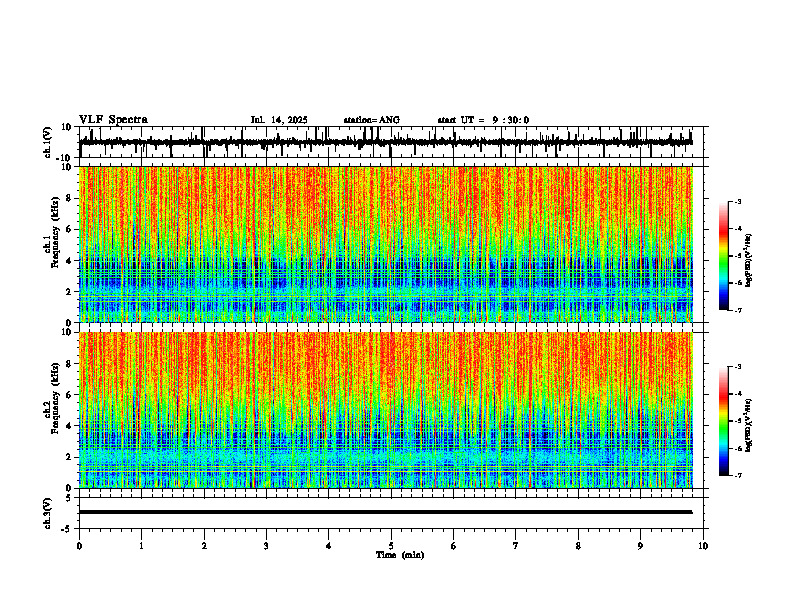The height and width of the screenshot is (612, 792).
Task: Click the time axis tick label "5"
Action: pyautogui.click(x=391, y=546)
